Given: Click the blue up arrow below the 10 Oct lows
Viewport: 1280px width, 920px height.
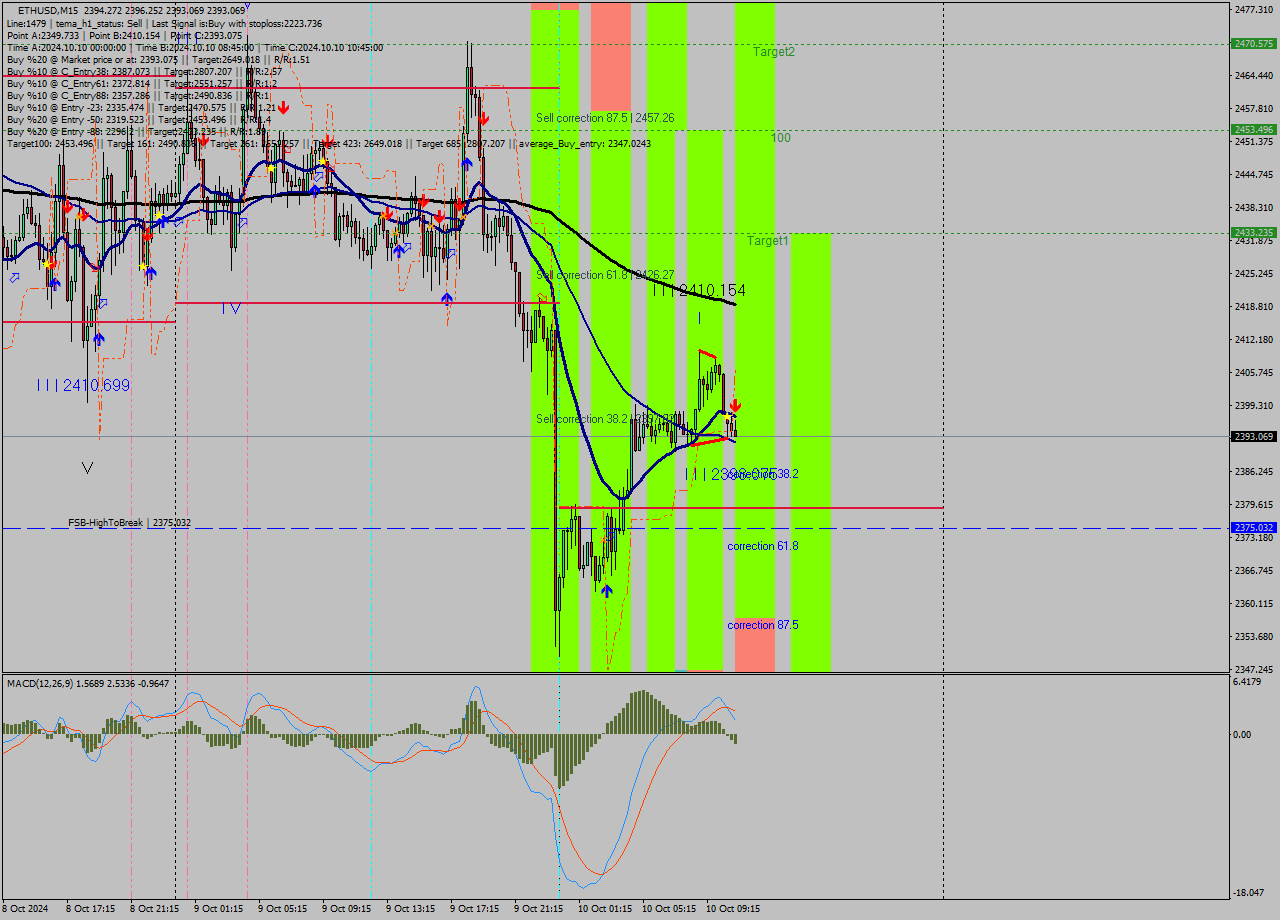Looking at the screenshot, I should [606, 590].
